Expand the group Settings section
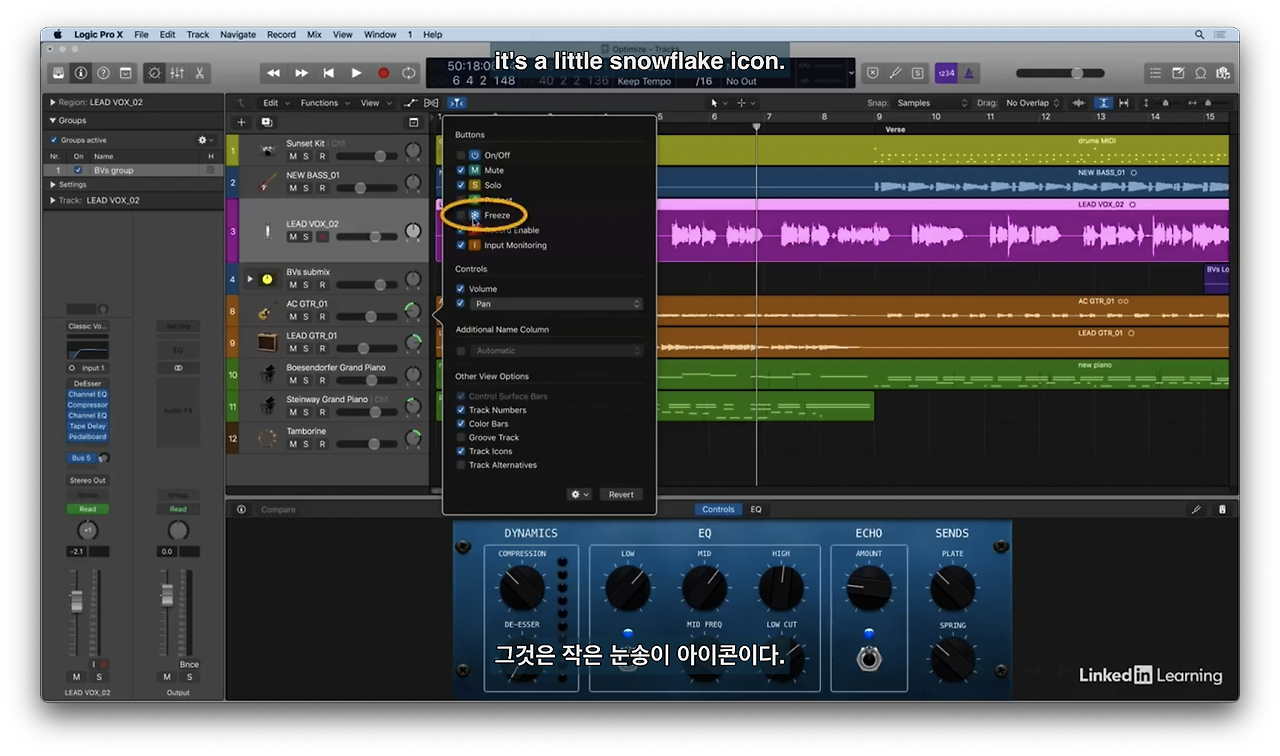 click(x=52, y=185)
